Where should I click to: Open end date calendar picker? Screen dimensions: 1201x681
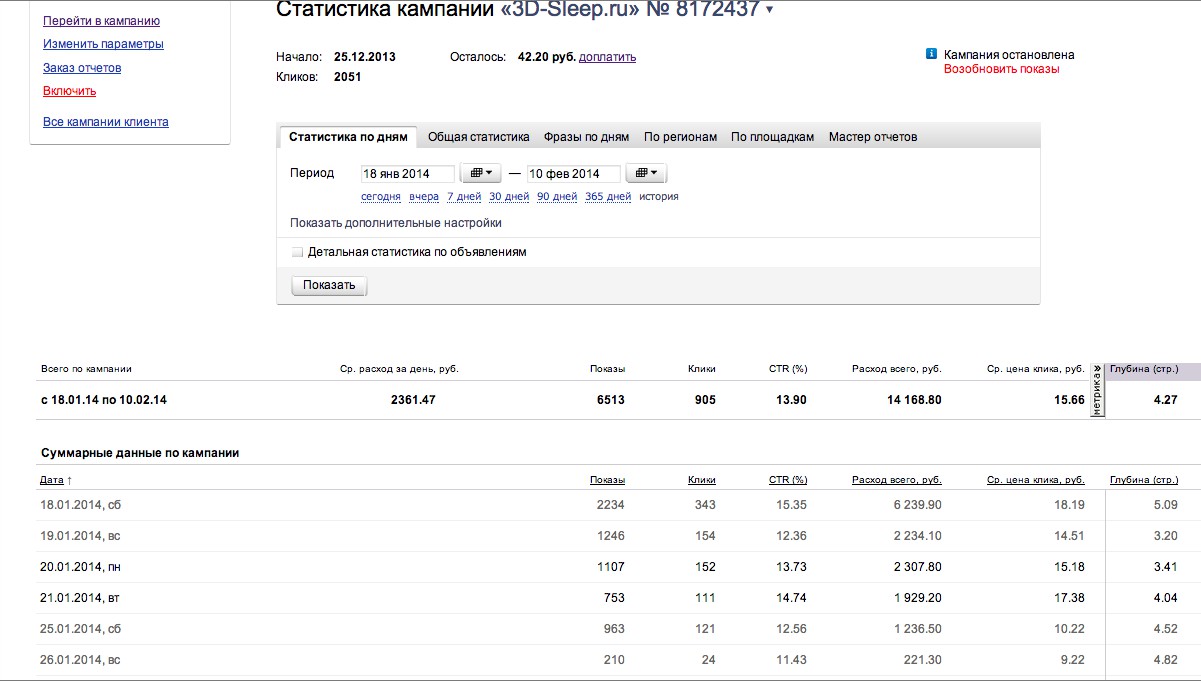click(647, 173)
